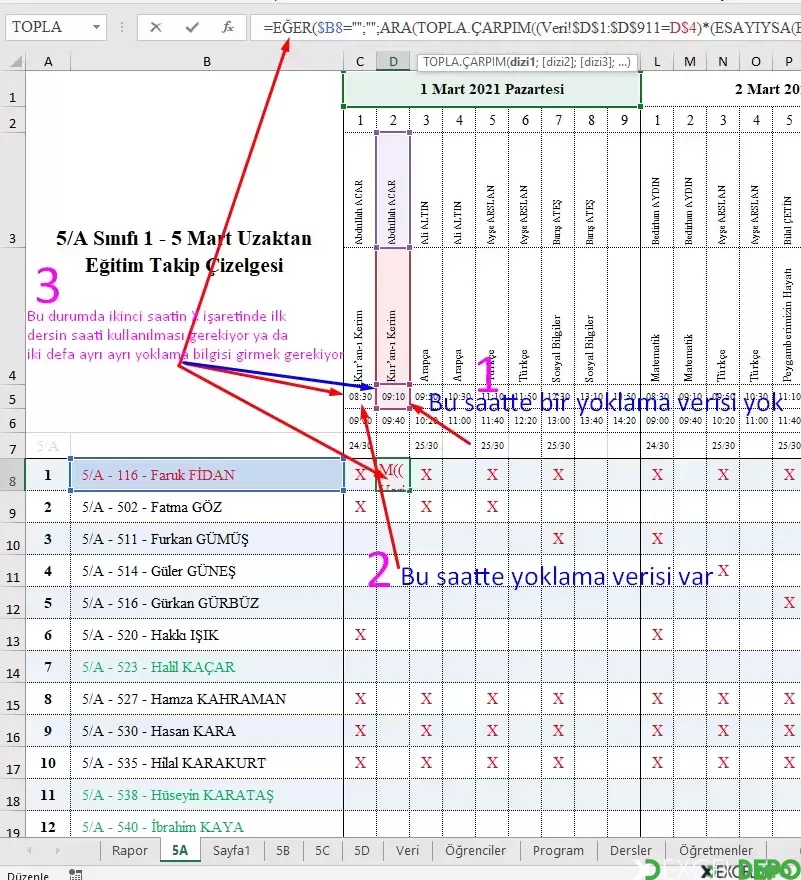This screenshot has height=880, width=801.
Task: Switch to the 5C sheet tab
Action: [322, 850]
